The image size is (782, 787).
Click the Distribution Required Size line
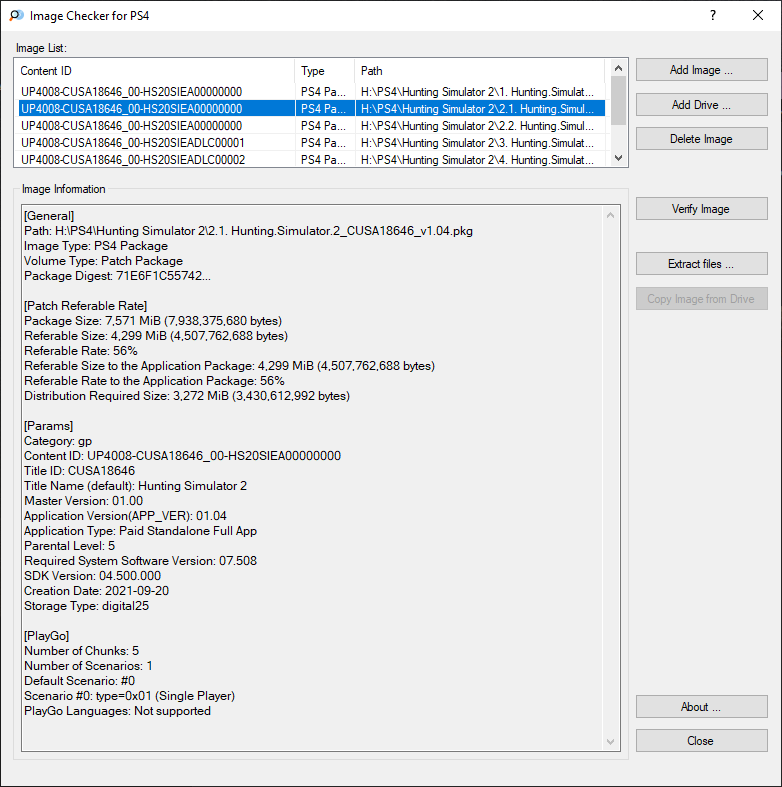(x=187, y=396)
